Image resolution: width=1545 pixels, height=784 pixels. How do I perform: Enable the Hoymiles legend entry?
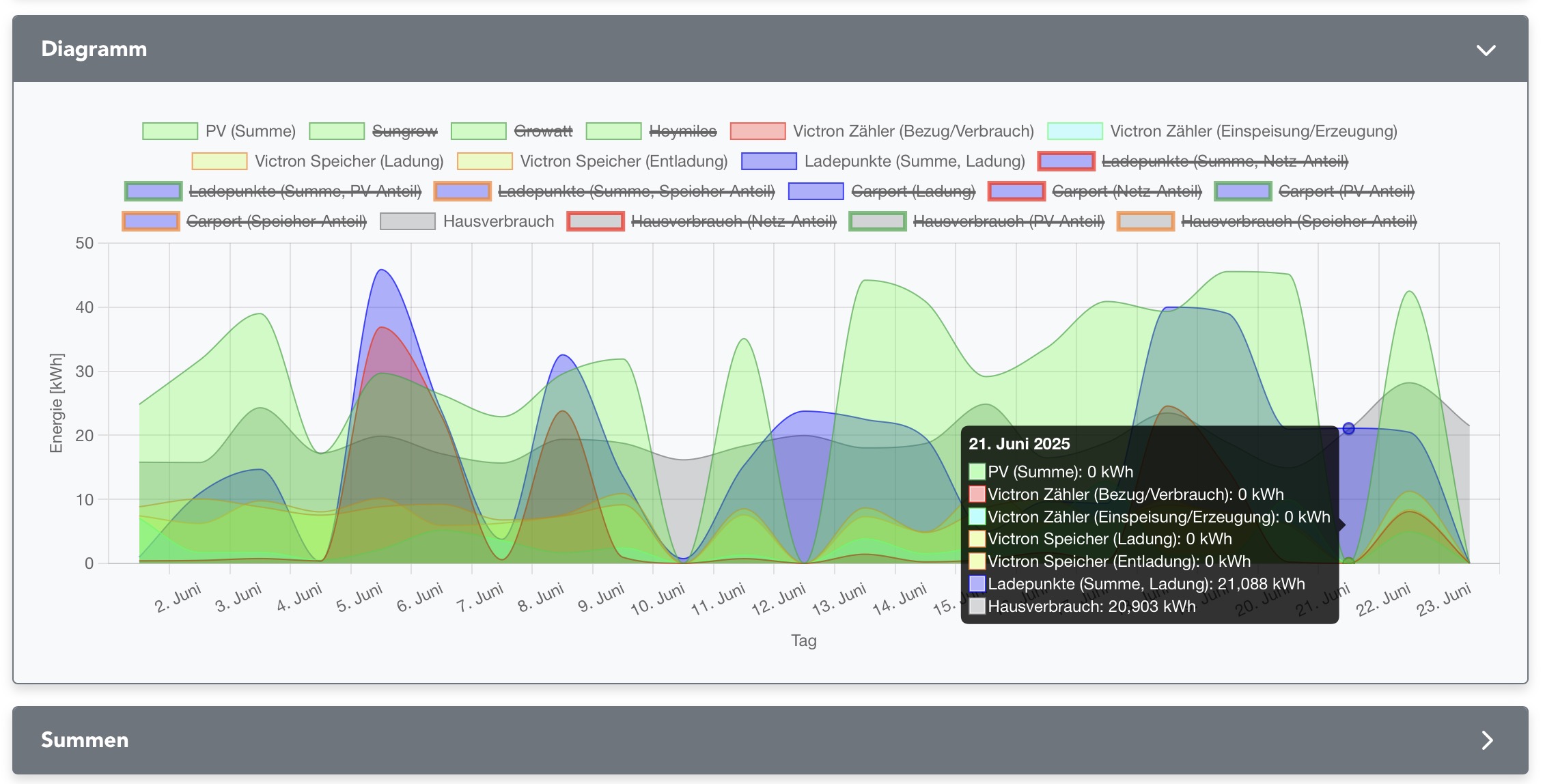(682, 131)
